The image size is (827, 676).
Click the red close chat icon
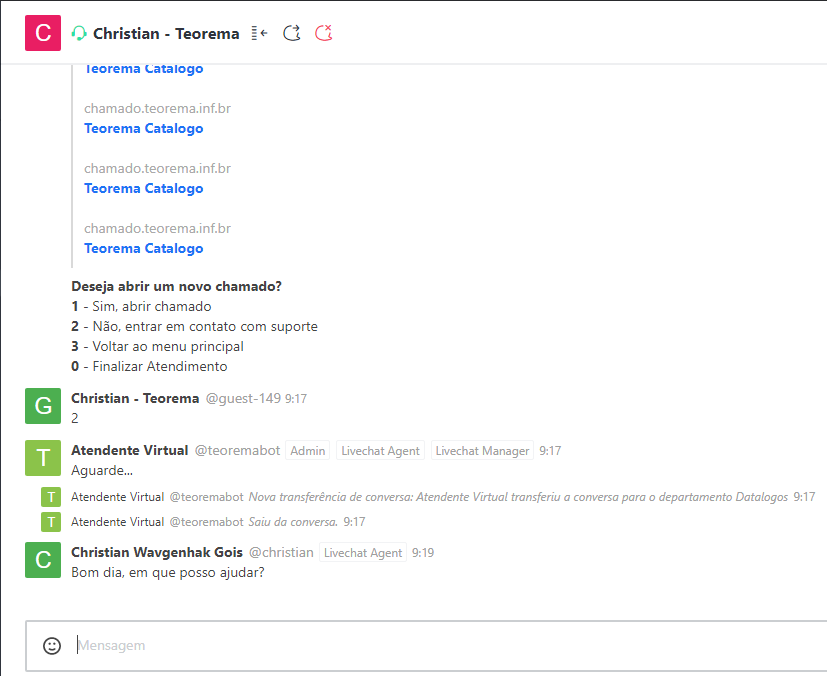click(323, 33)
